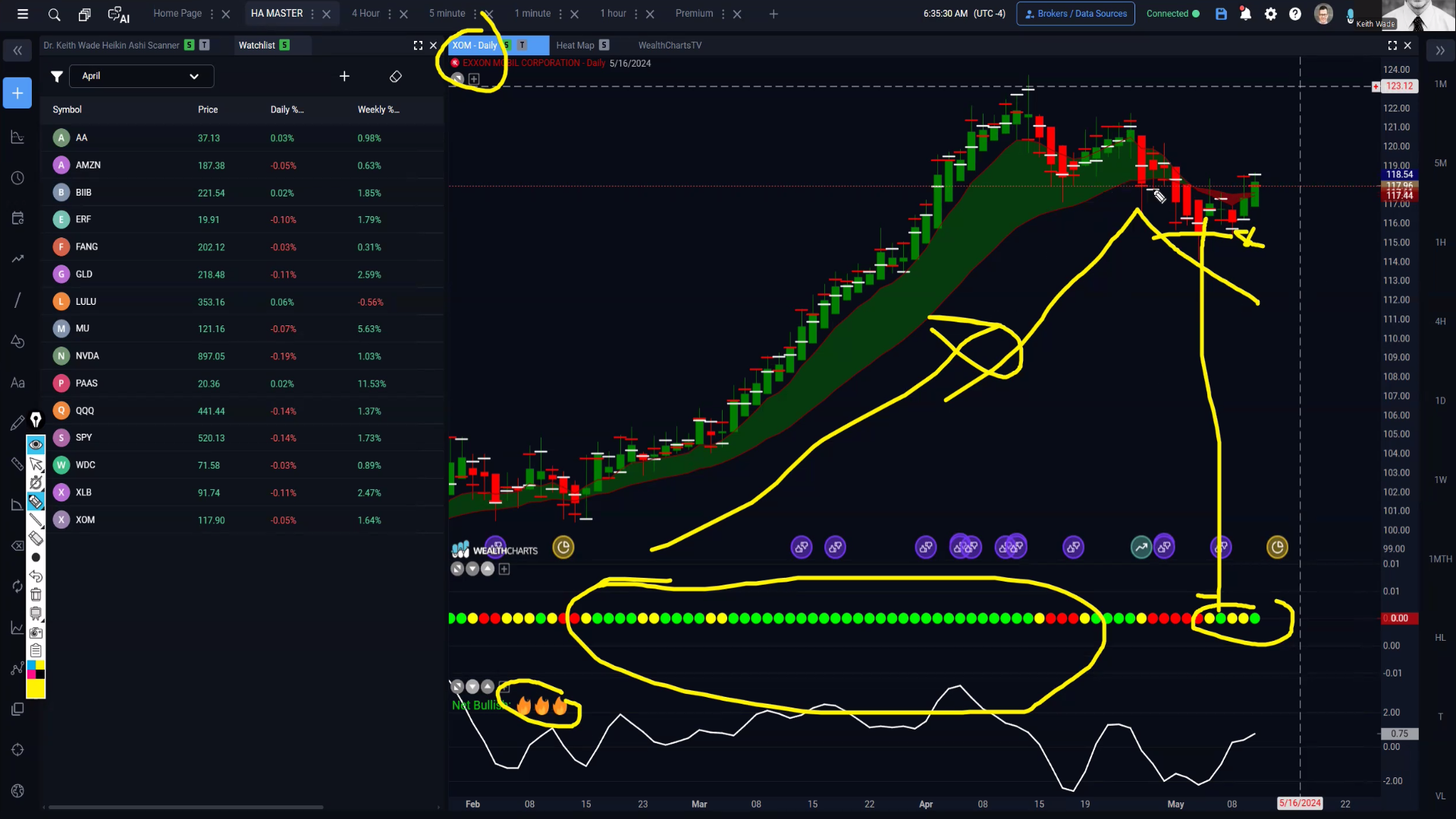1456x819 pixels.
Task: Select the straight line drawing tool
Action: click(36, 520)
